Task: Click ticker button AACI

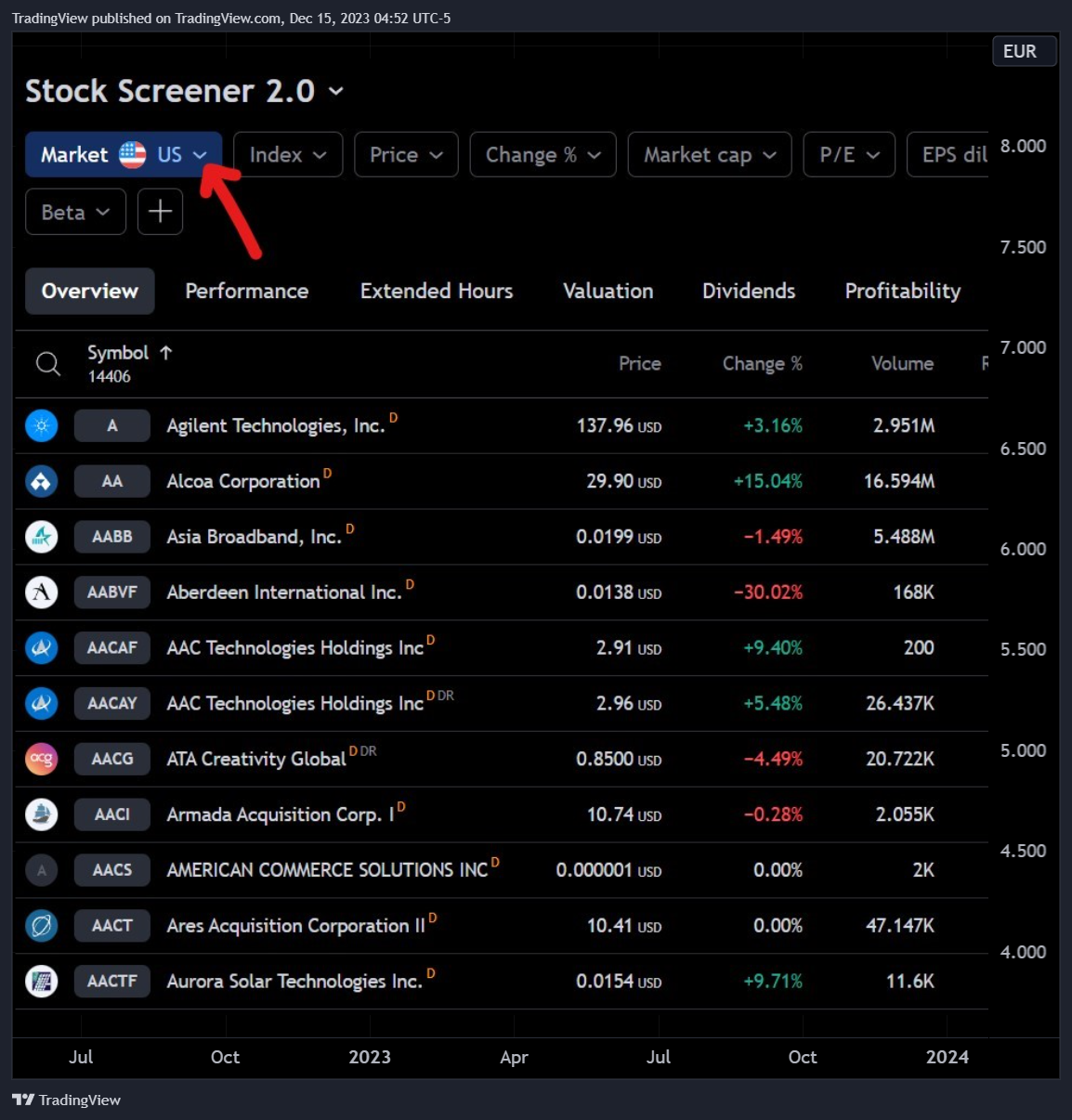Action: click(x=112, y=814)
